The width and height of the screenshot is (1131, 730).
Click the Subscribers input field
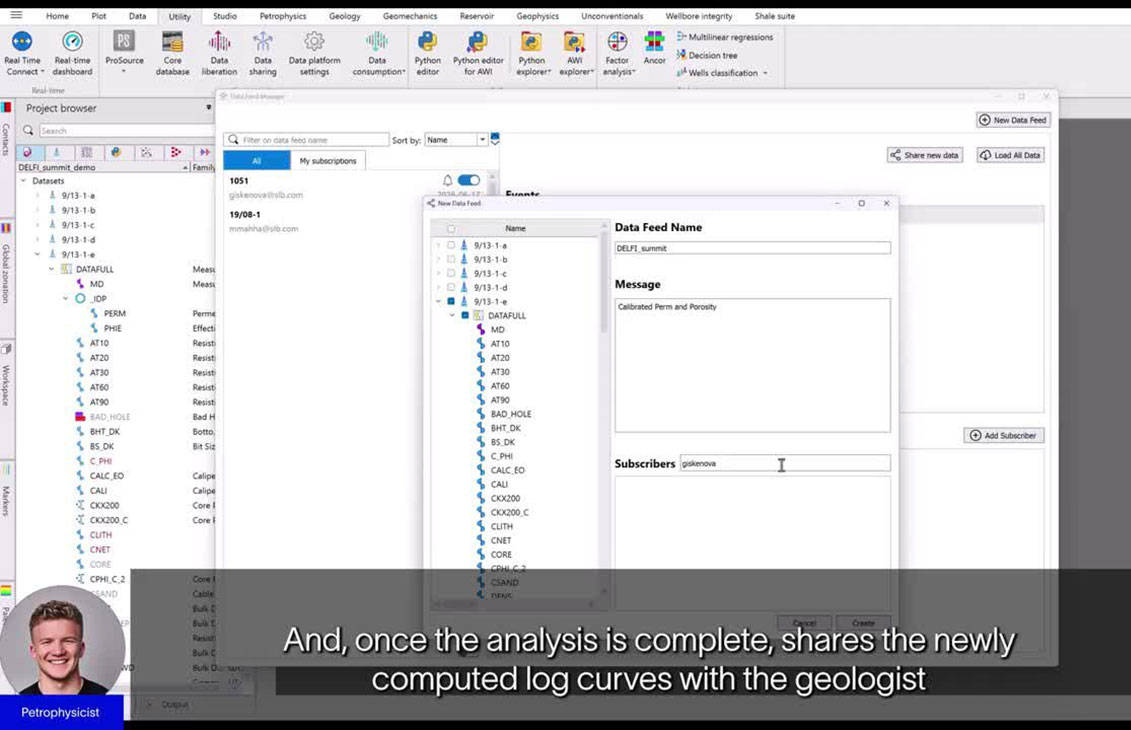(785, 464)
